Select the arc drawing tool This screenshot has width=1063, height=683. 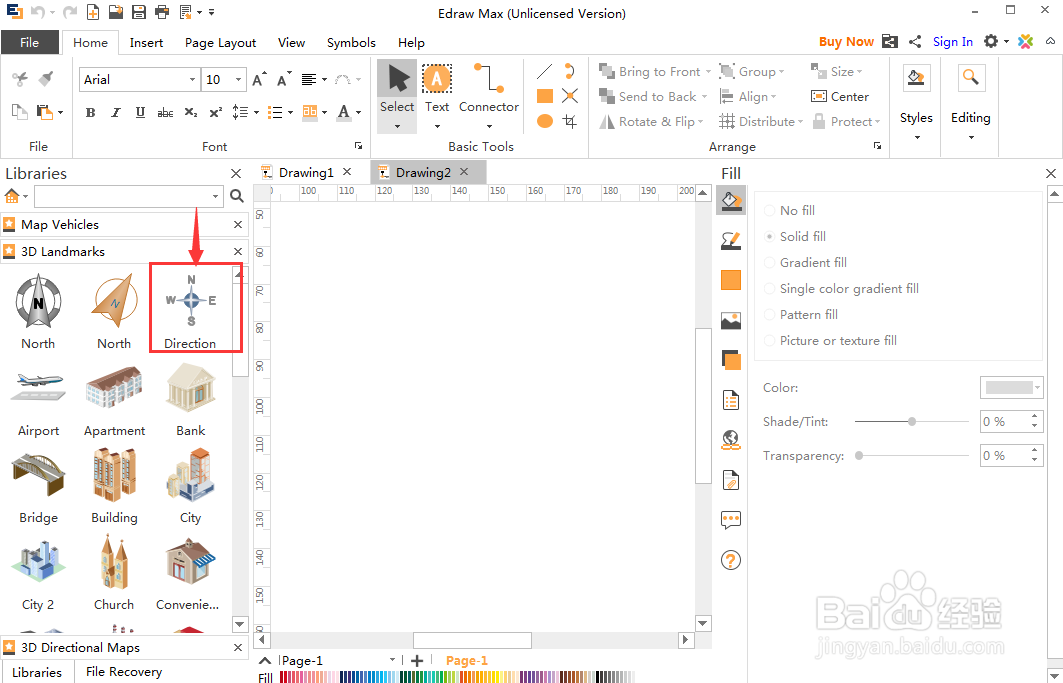(570, 71)
